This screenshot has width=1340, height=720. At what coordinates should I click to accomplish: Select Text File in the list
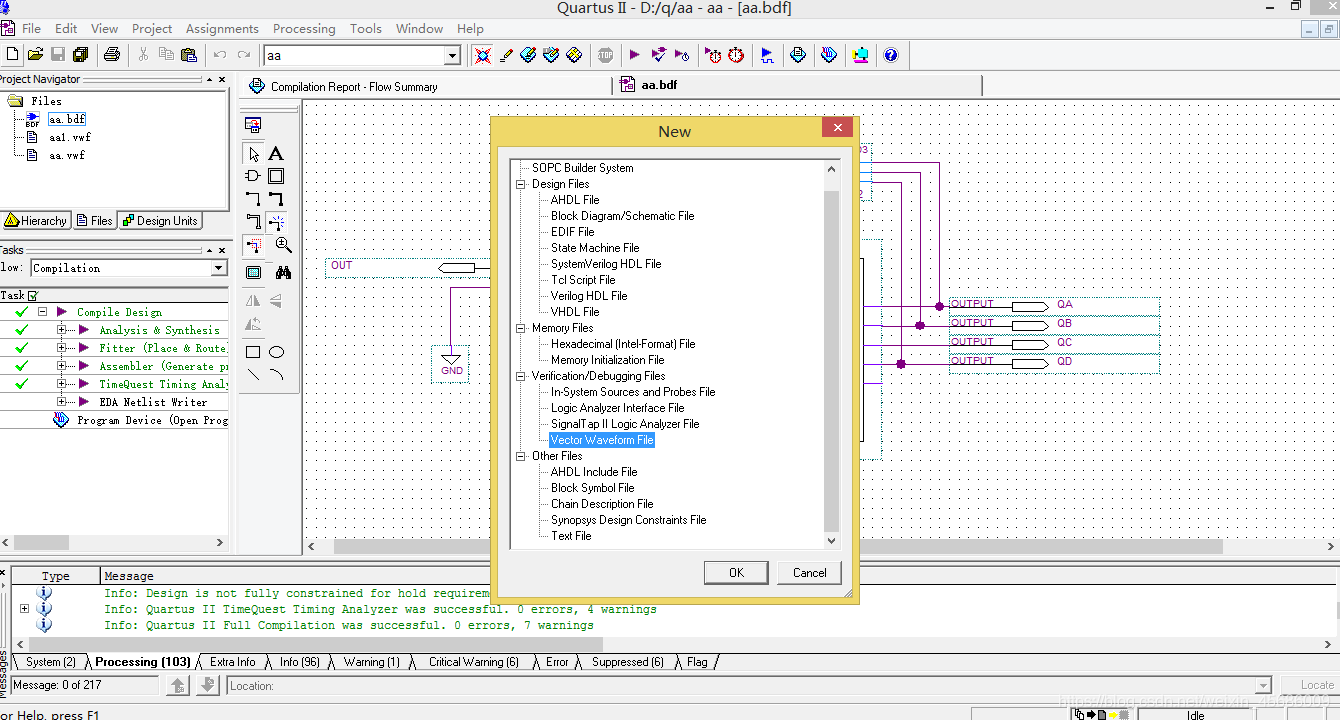pyautogui.click(x=571, y=536)
